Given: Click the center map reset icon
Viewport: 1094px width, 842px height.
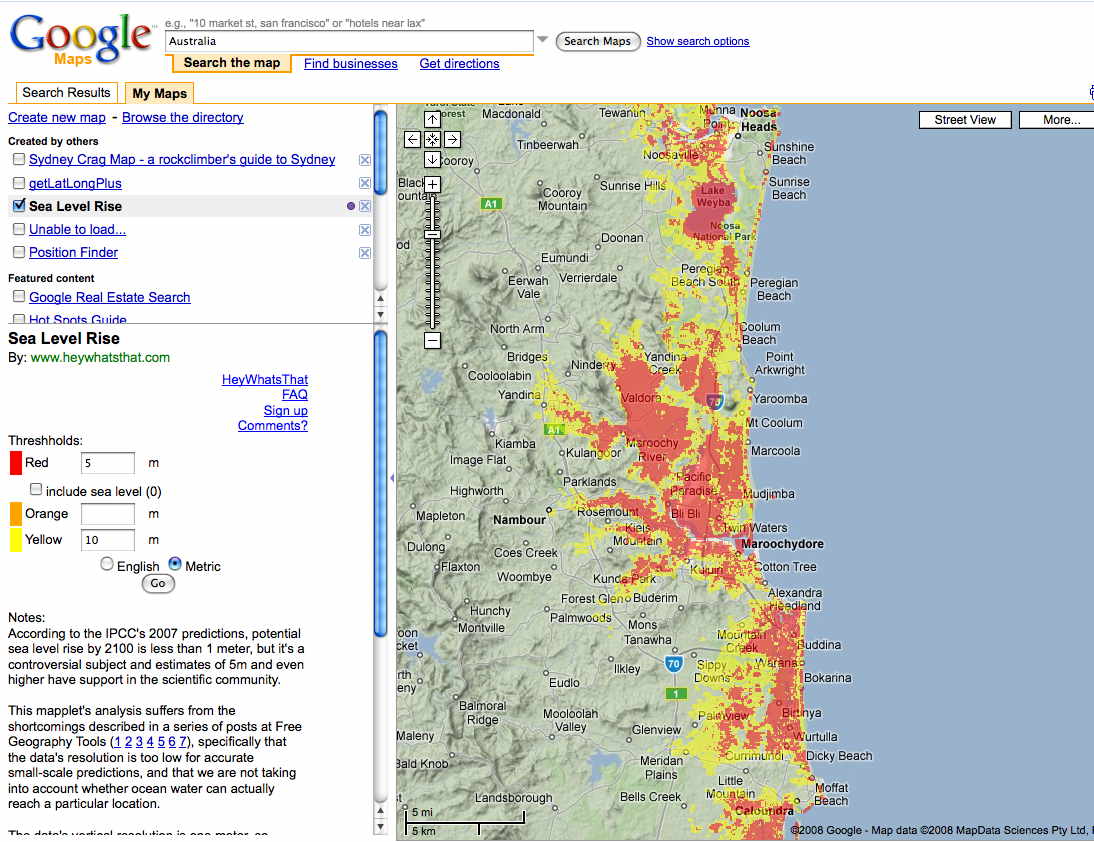Looking at the screenshot, I should [x=433, y=140].
